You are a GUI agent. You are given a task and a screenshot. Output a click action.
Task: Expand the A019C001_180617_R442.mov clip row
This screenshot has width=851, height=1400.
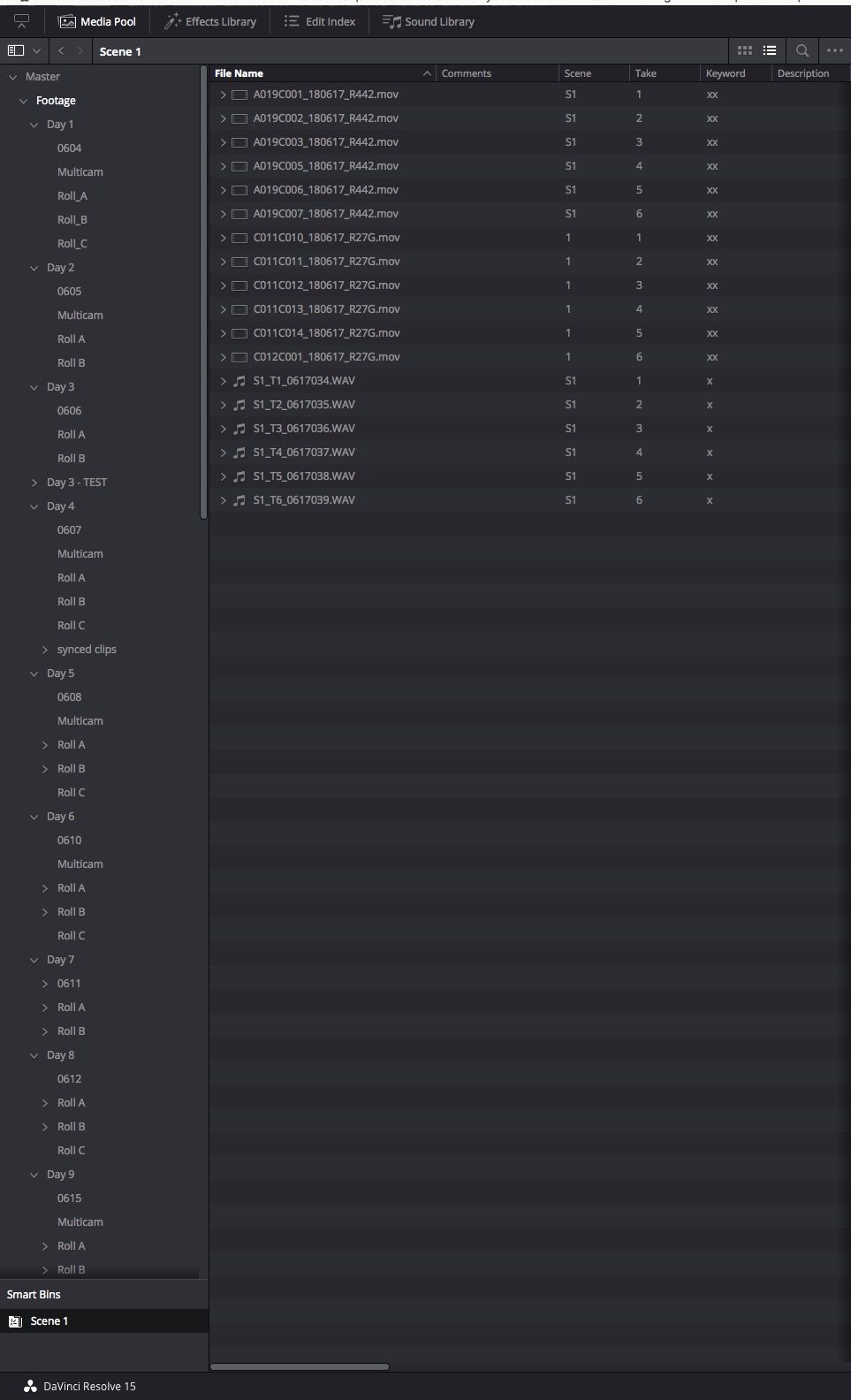tap(224, 95)
